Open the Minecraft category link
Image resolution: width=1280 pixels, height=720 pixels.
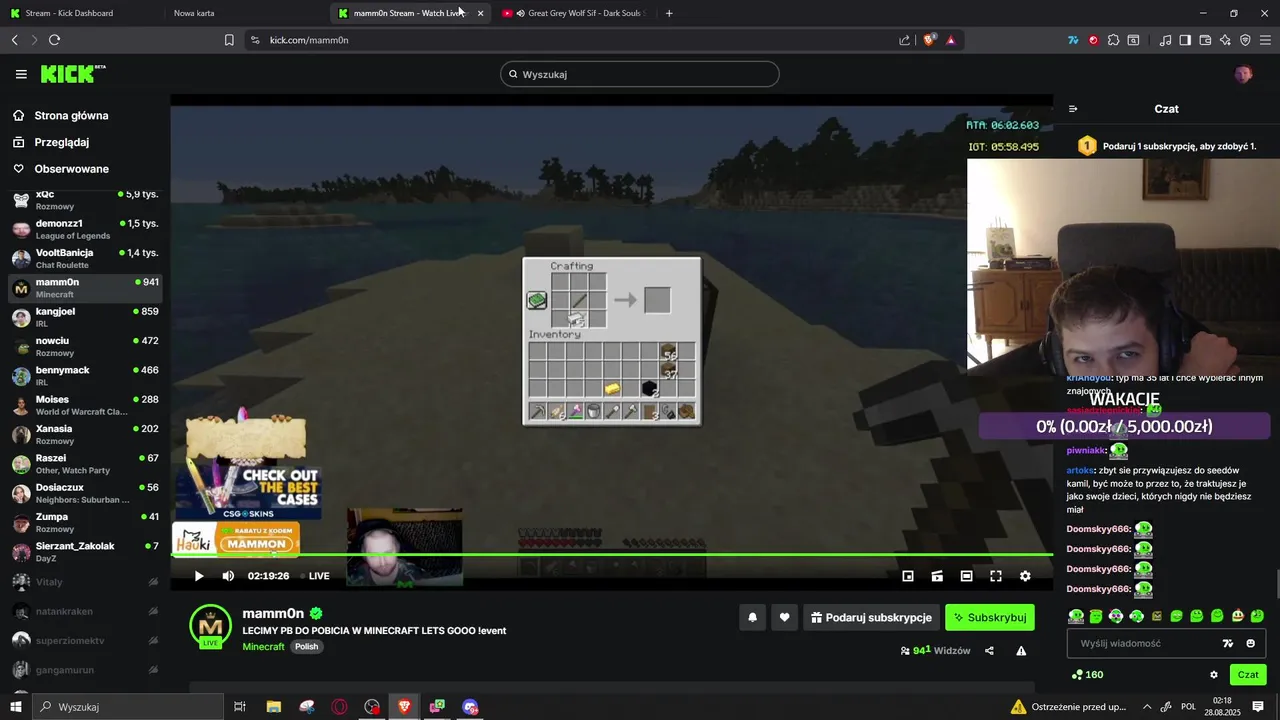pyautogui.click(x=263, y=647)
